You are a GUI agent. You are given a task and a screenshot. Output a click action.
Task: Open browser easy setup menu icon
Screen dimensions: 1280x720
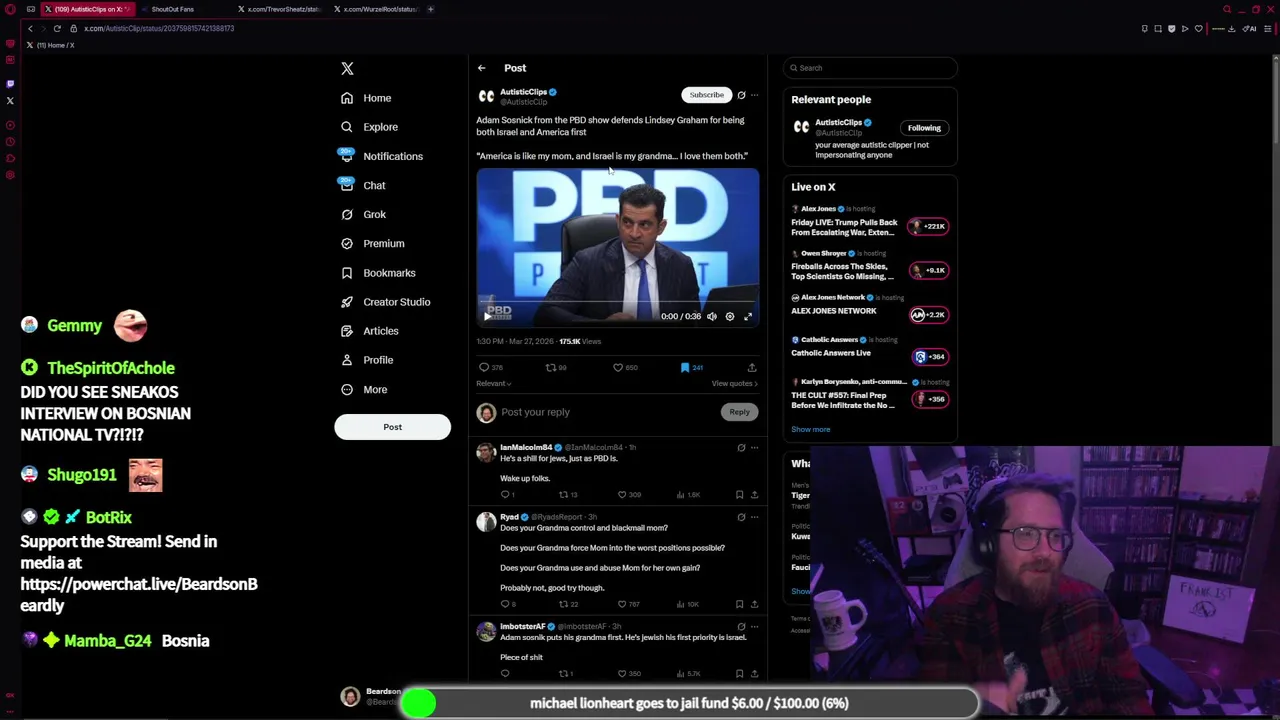1268,28
